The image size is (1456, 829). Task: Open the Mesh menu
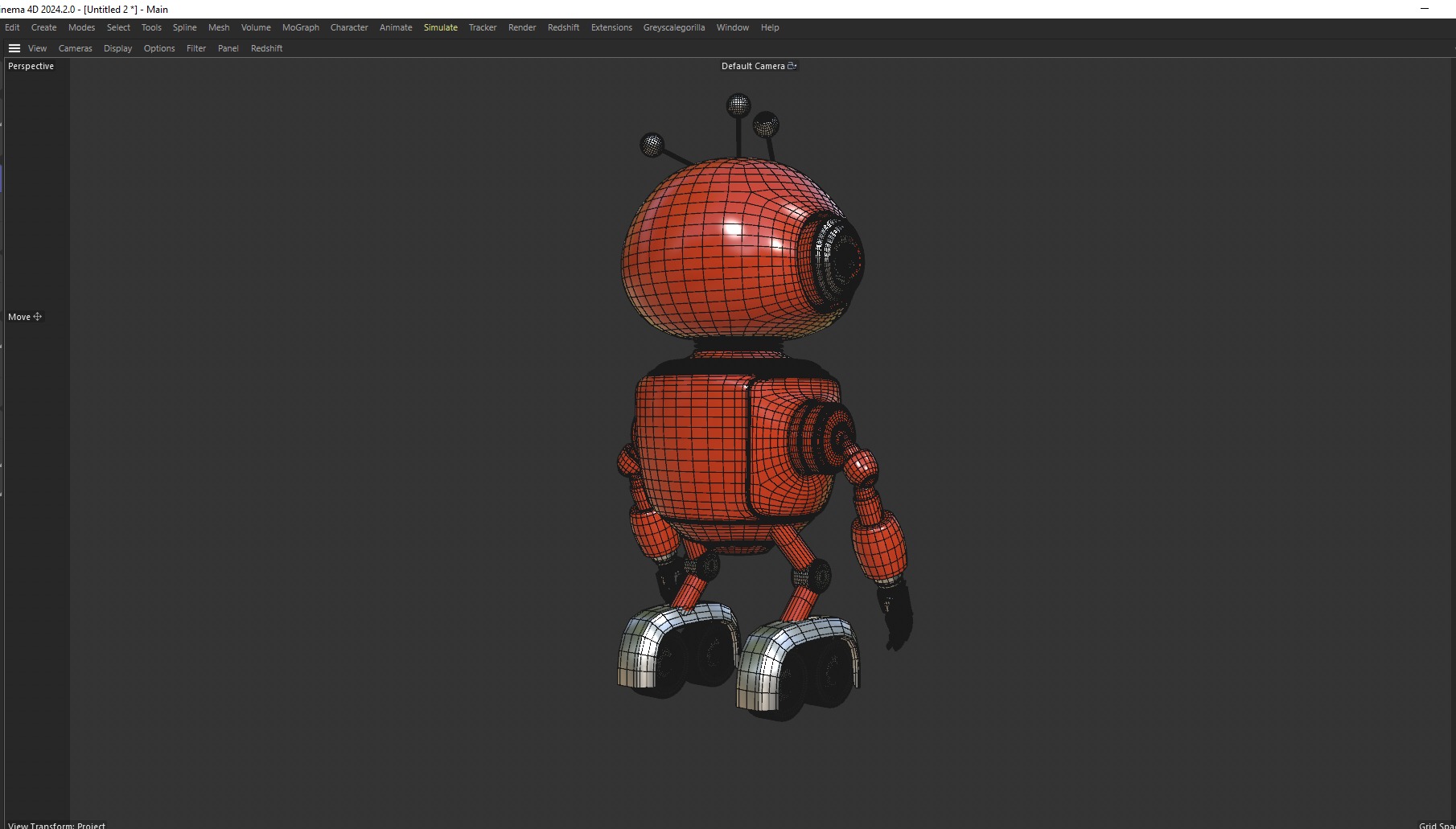point(219,27)
